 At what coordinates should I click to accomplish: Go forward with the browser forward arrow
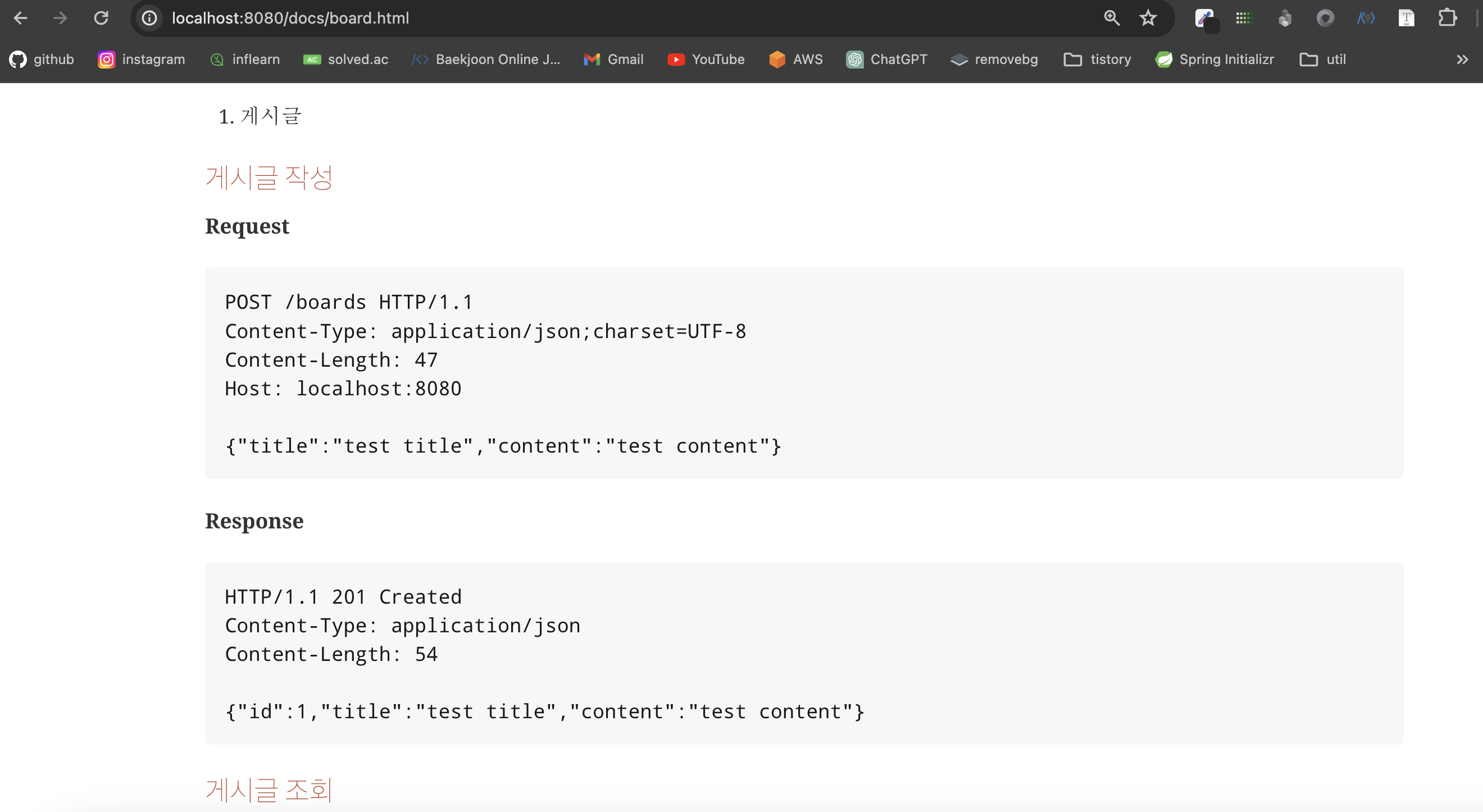[x=60, y=18]
